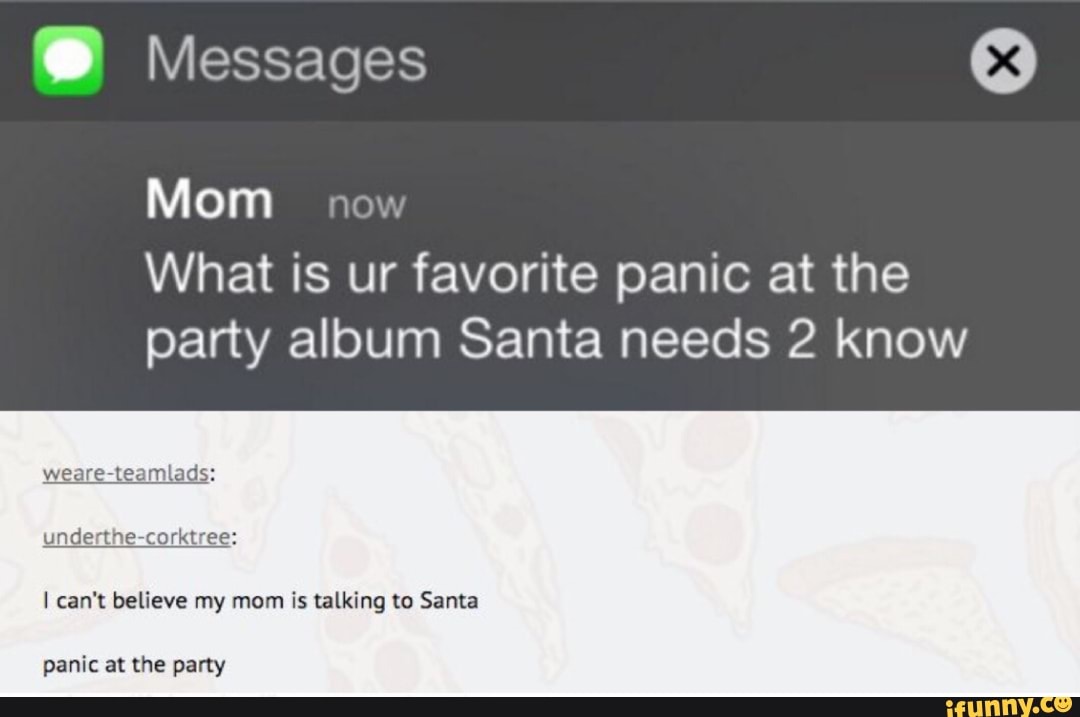This screenshot has width=1080, height=717.
Task: Click the "now" timestamp
Action: click(367, 205)
